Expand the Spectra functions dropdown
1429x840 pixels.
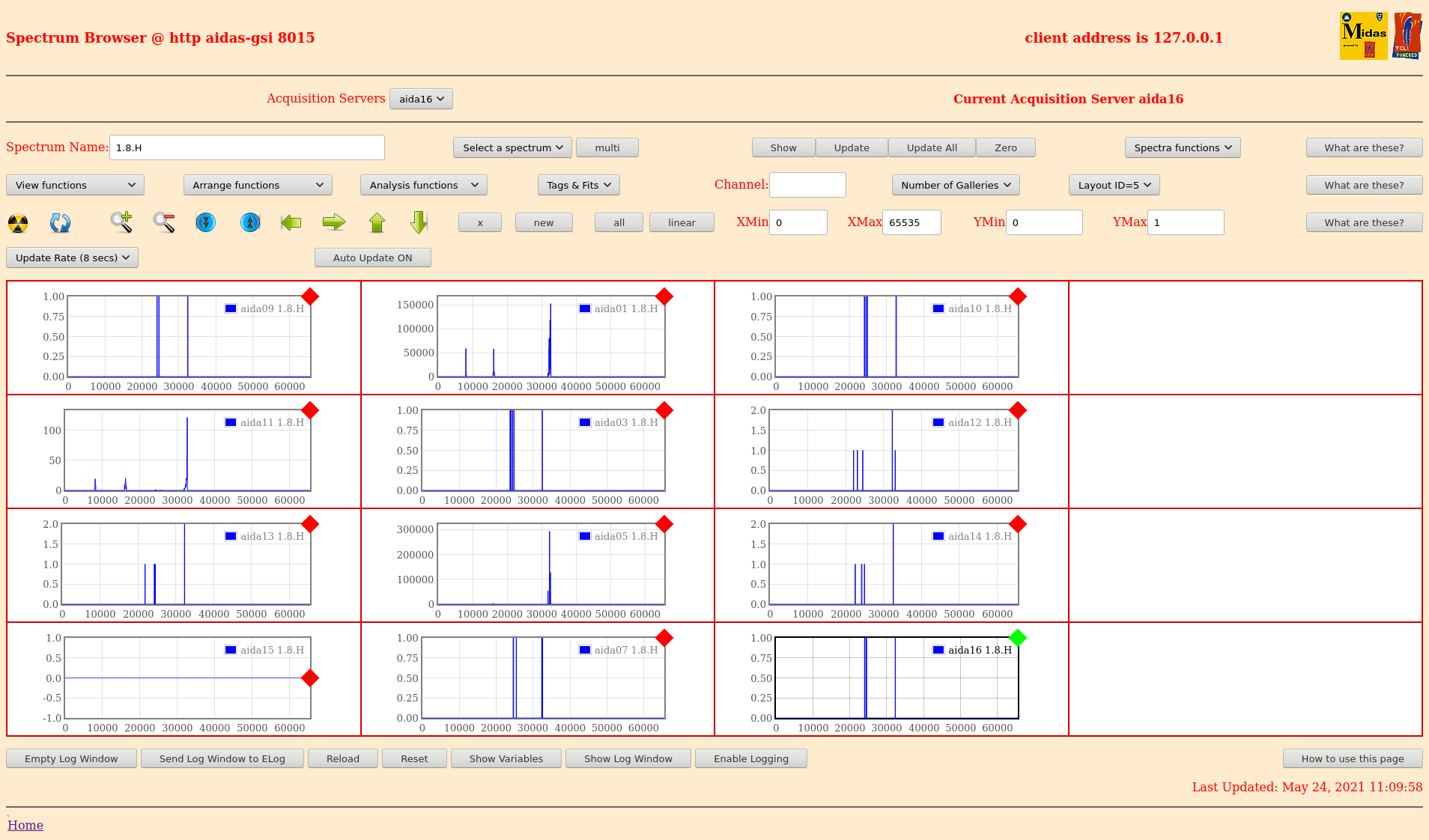pyautogui.click(x=1183, y=147)
